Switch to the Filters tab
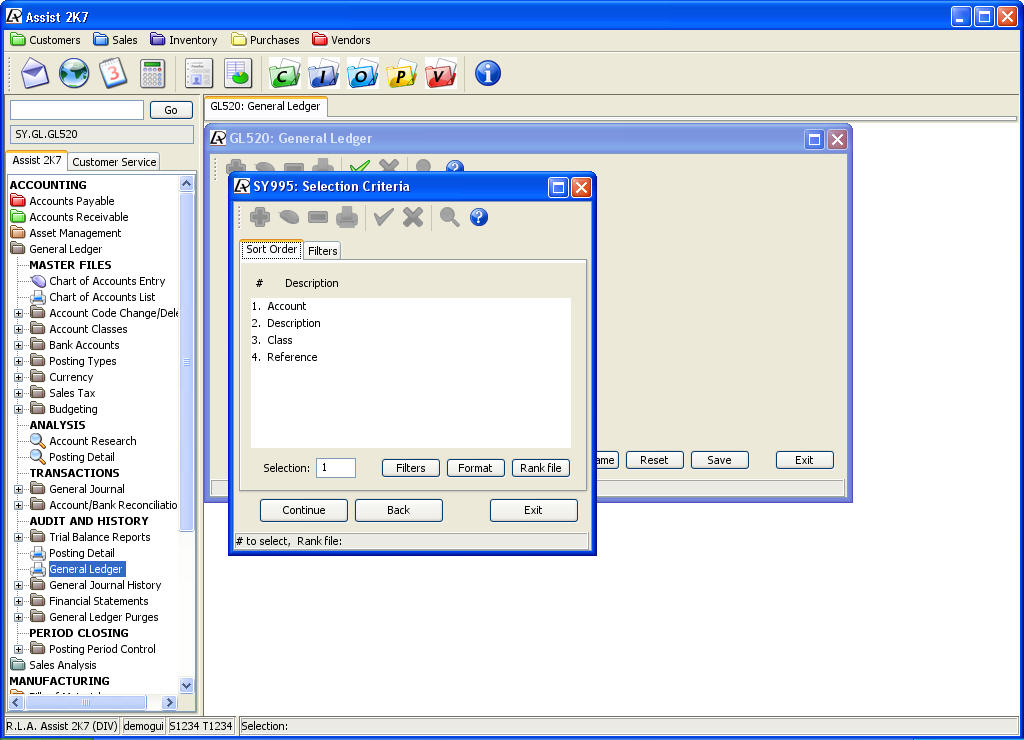This screenshot has height=740, width=1024. tap(323, 251)
